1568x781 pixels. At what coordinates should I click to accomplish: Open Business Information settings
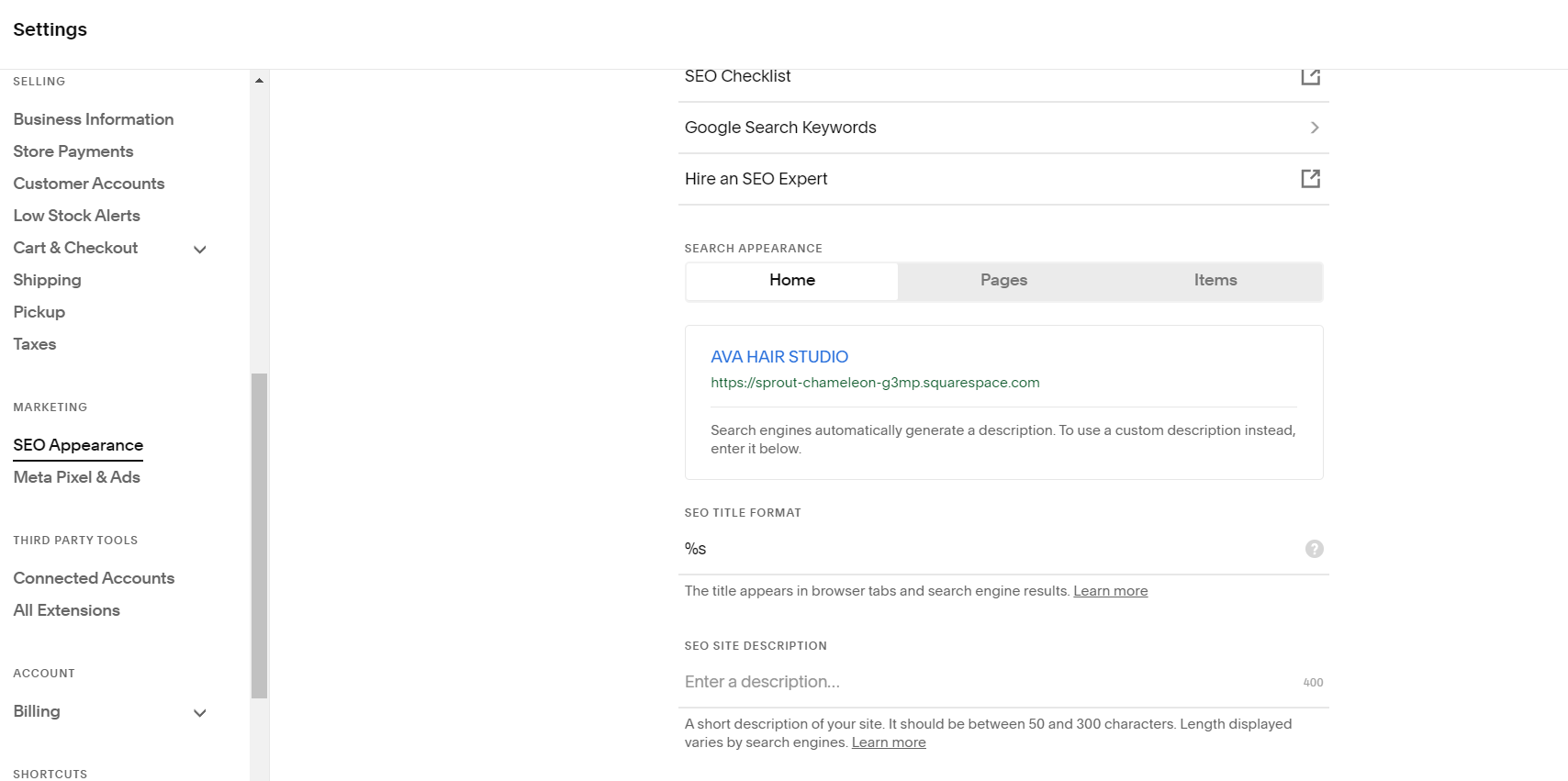tap(94, 119)
